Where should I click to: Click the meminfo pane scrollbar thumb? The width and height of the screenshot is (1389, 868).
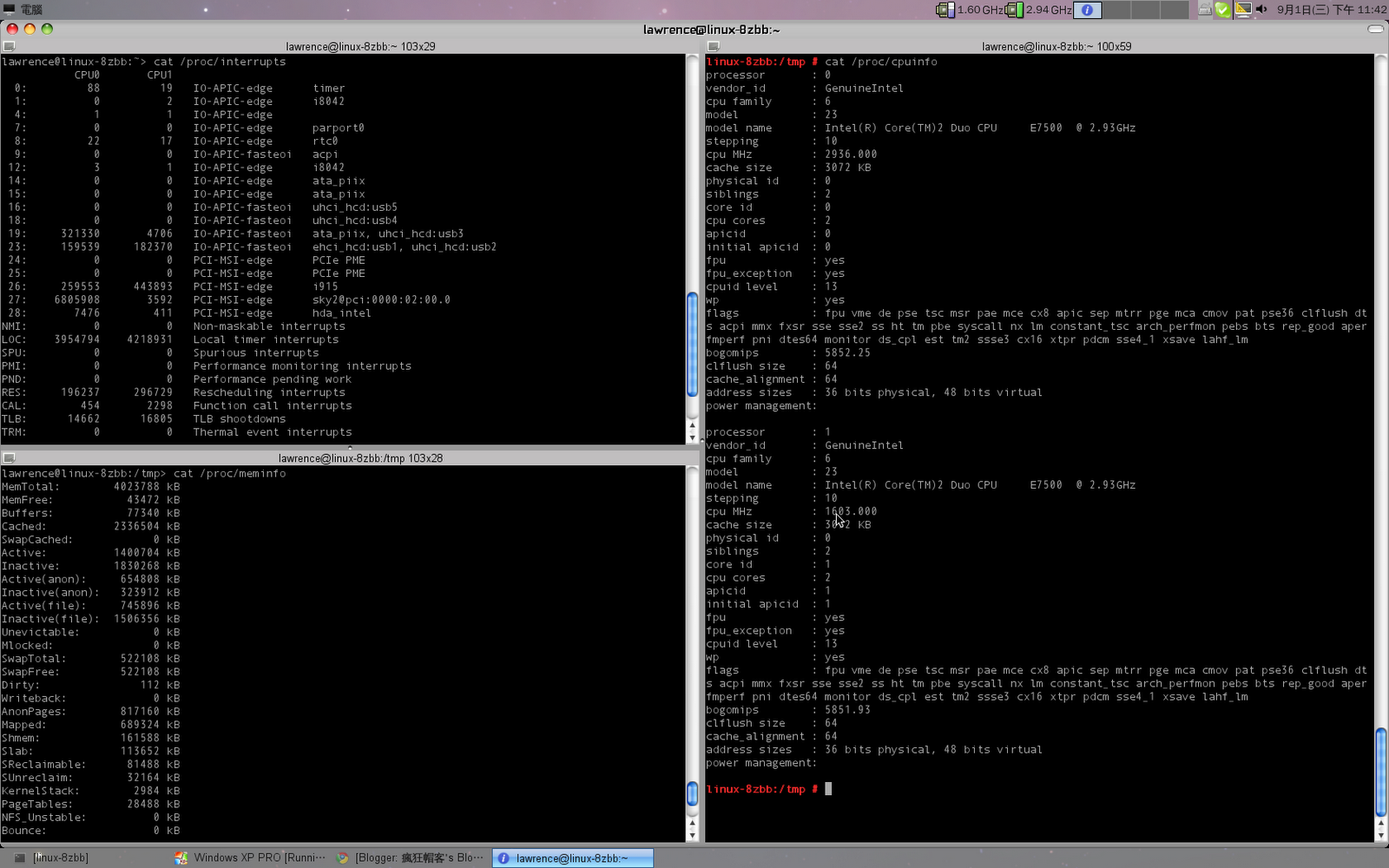coord(692,793)
